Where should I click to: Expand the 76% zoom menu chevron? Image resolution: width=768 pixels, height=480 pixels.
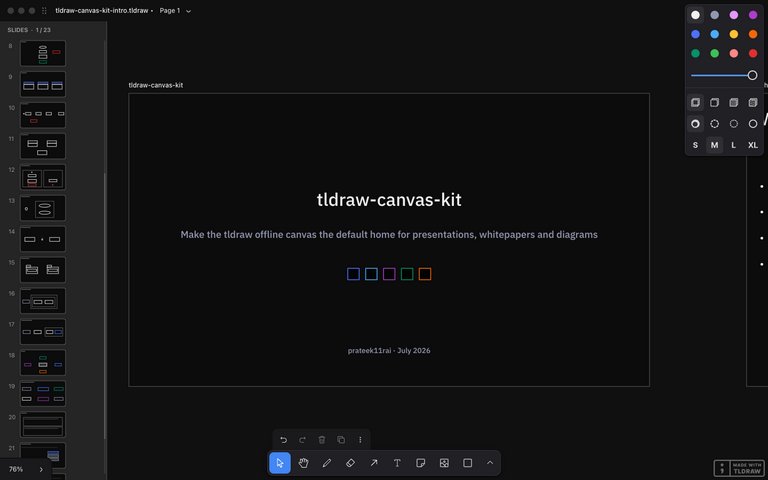click(41, 469)
